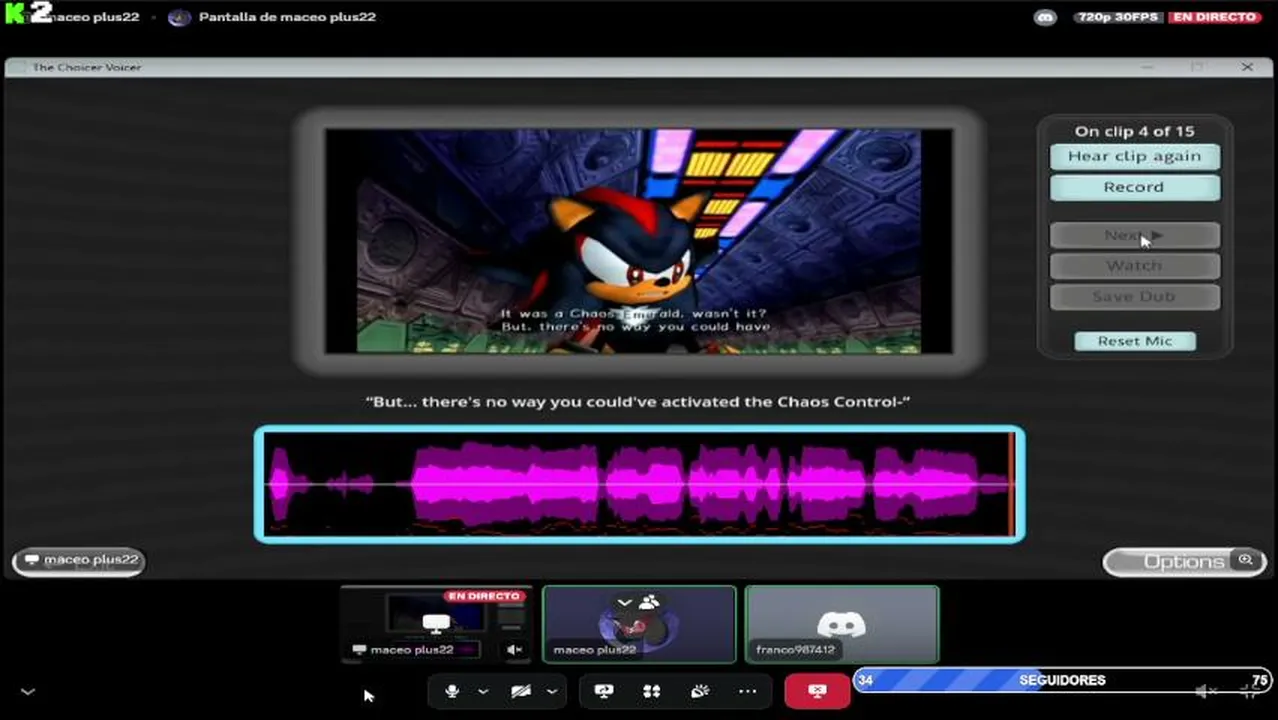Toggle the volume icon at bottom right
The width and height of the screenshot is (1278, 720).
click(1207, 691)
